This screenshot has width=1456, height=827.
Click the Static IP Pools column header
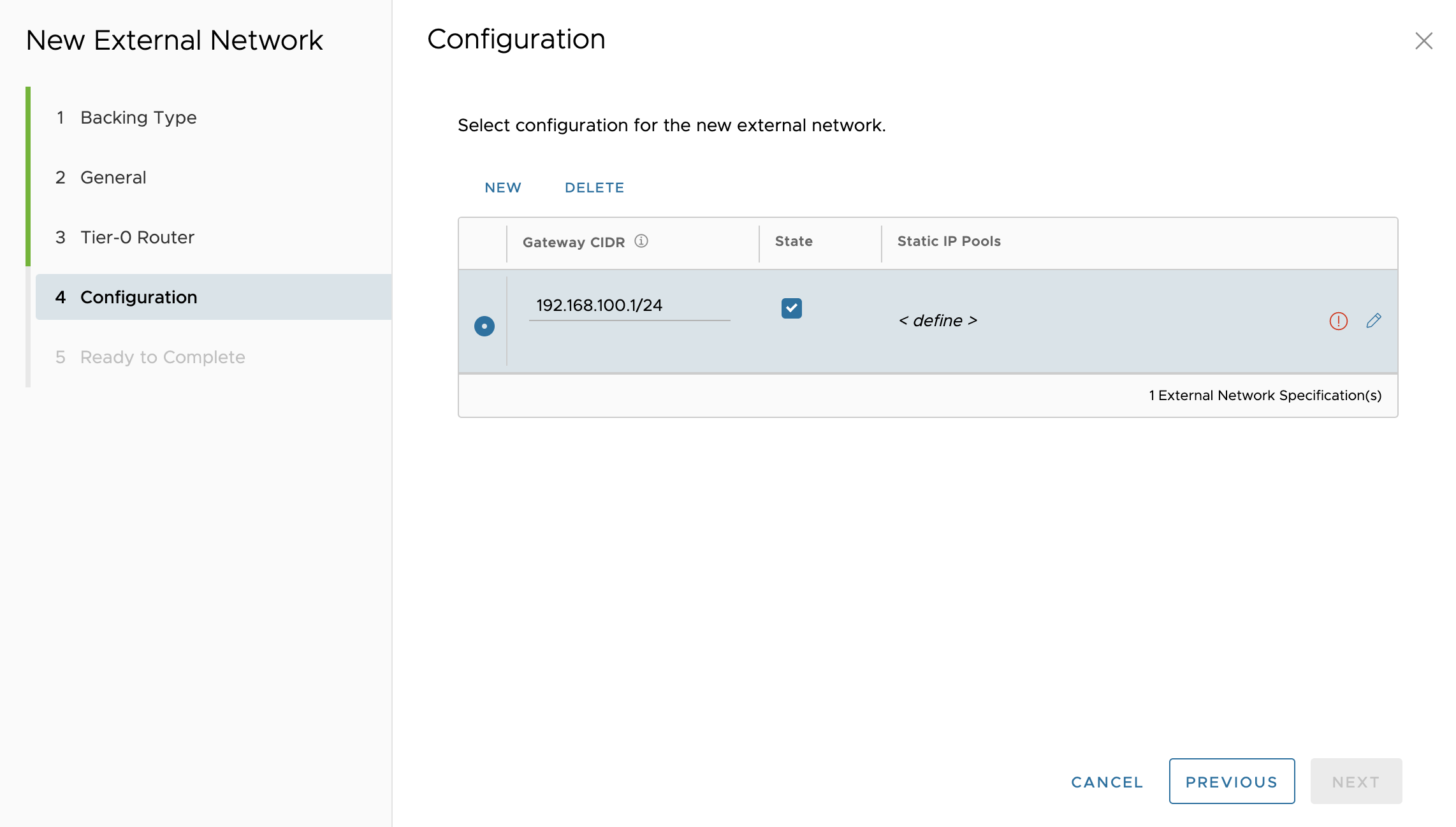click(949, 241)
